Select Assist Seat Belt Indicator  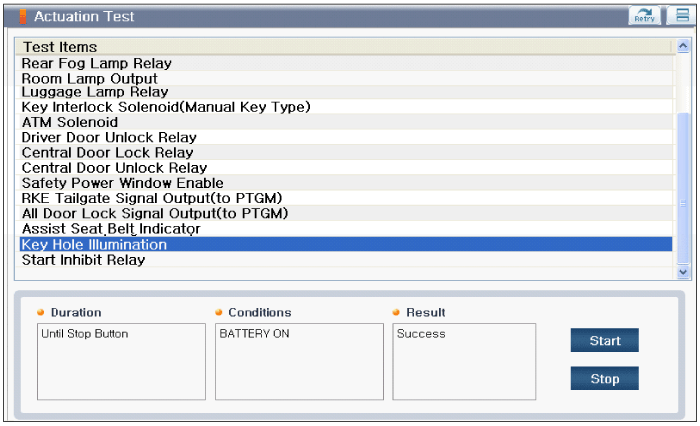coord(111,229)
